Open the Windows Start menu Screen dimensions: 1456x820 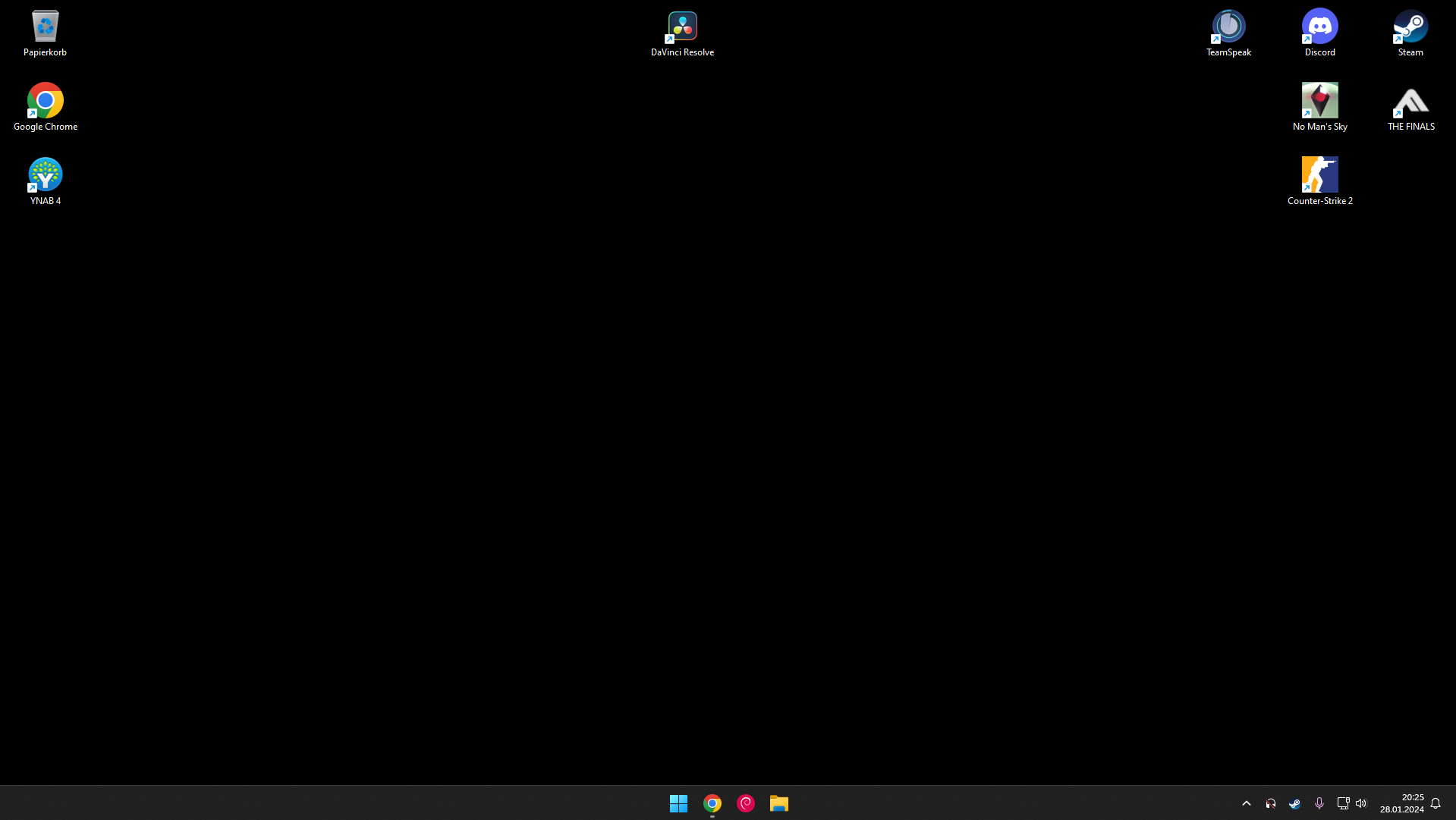point(678,803)
